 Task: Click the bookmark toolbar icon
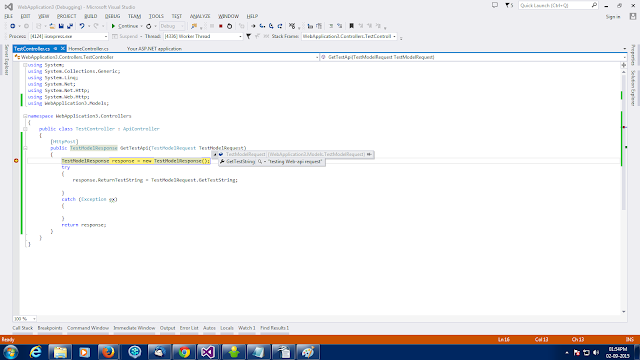351,26
